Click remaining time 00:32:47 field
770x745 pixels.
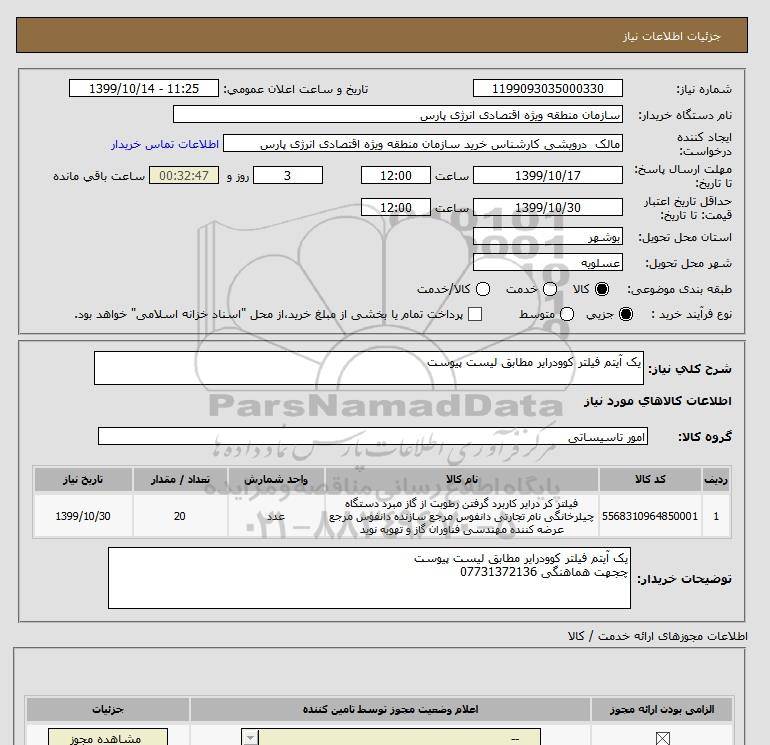pyautogui.click(x=184, y=175)
